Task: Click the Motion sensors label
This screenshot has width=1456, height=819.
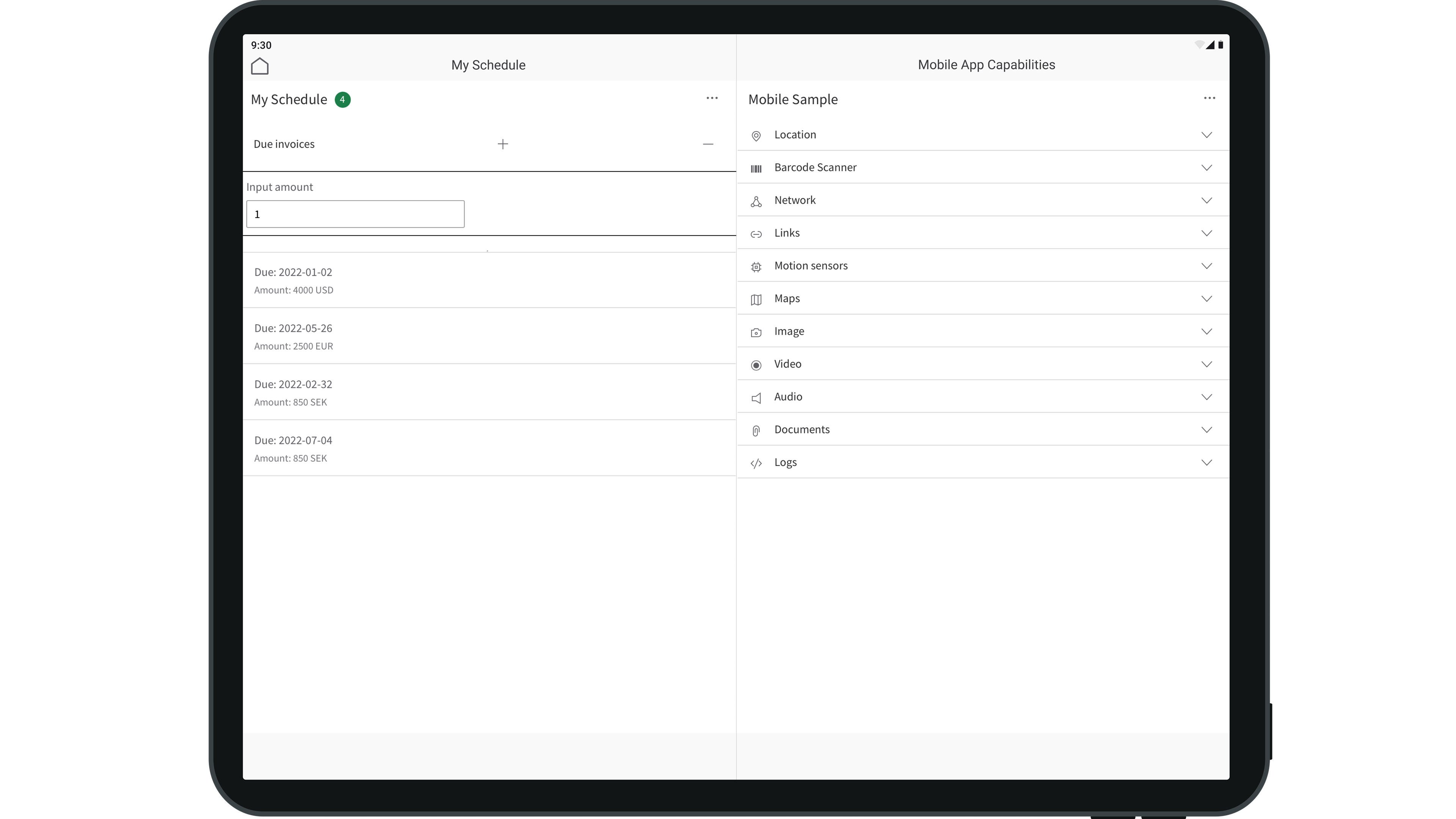Action: pyautogui.click(x=811, y=266)
